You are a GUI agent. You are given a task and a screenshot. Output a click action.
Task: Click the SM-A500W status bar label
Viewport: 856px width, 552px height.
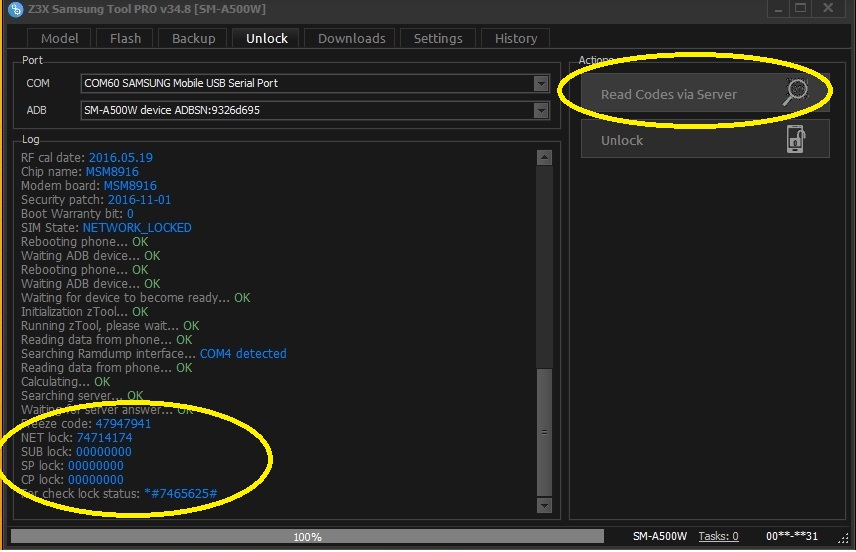tap(659, 536)
